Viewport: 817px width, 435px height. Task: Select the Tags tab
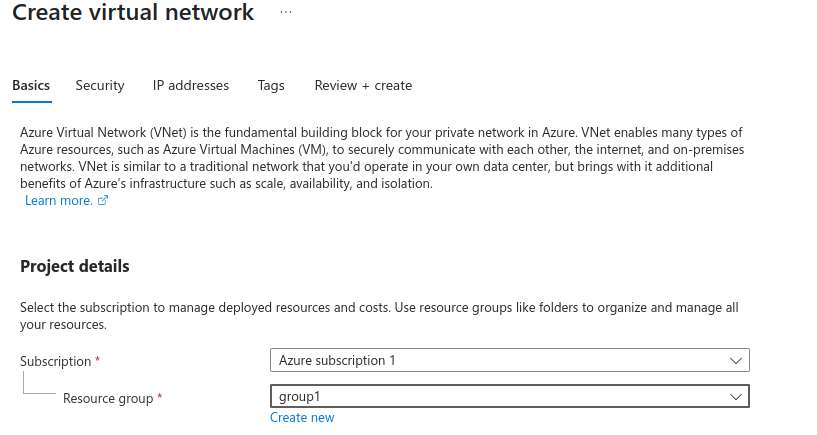coord(271,86)
